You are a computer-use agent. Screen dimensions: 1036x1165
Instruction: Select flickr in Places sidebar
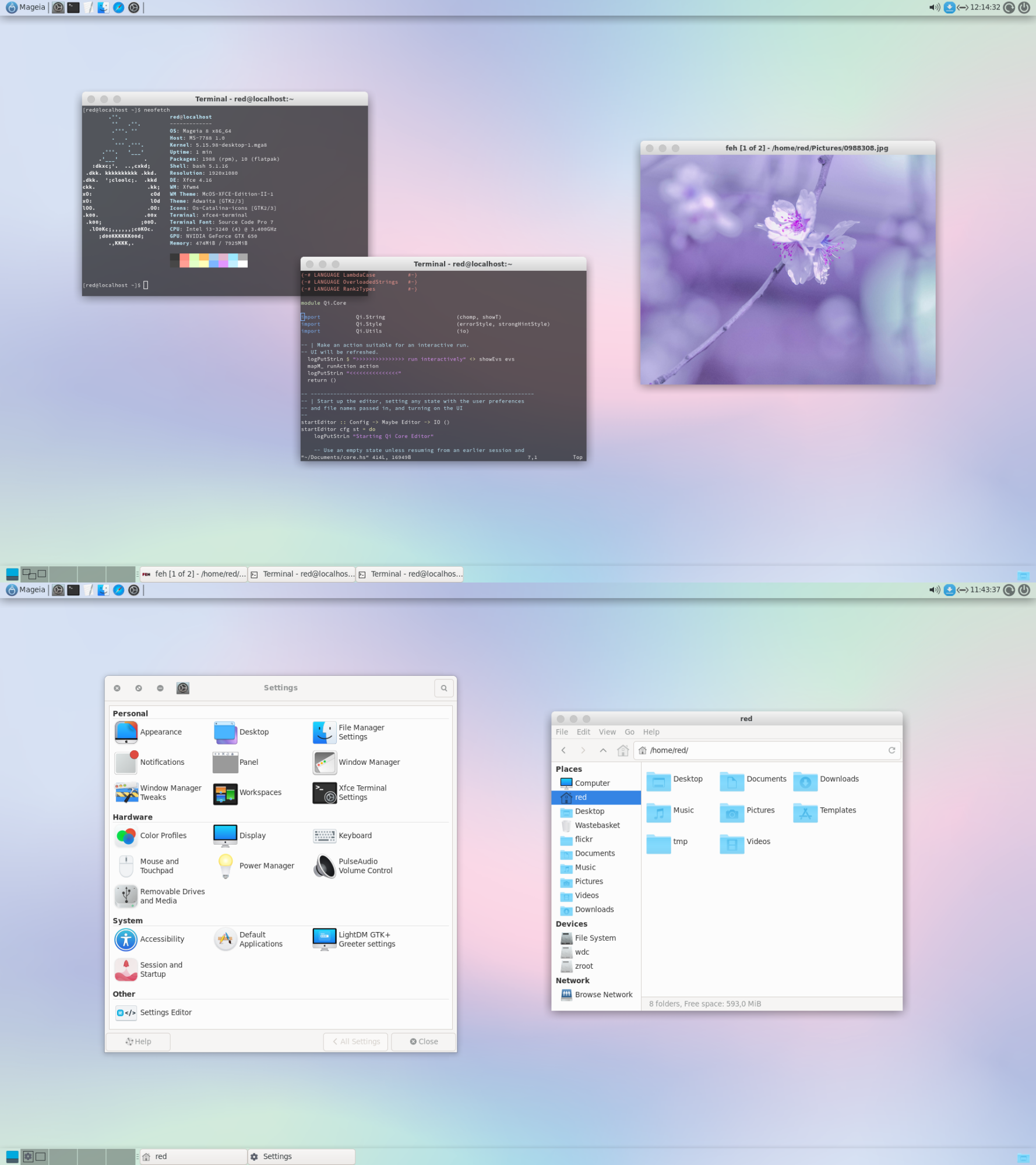[596, 839]
